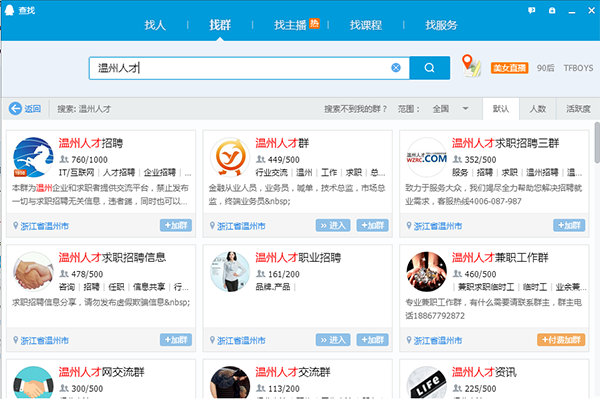Open 温州人才资讯 LIFE avatar
Image resolution: width=600 pixels, height=399 pixels.
[x=427, y=383]
